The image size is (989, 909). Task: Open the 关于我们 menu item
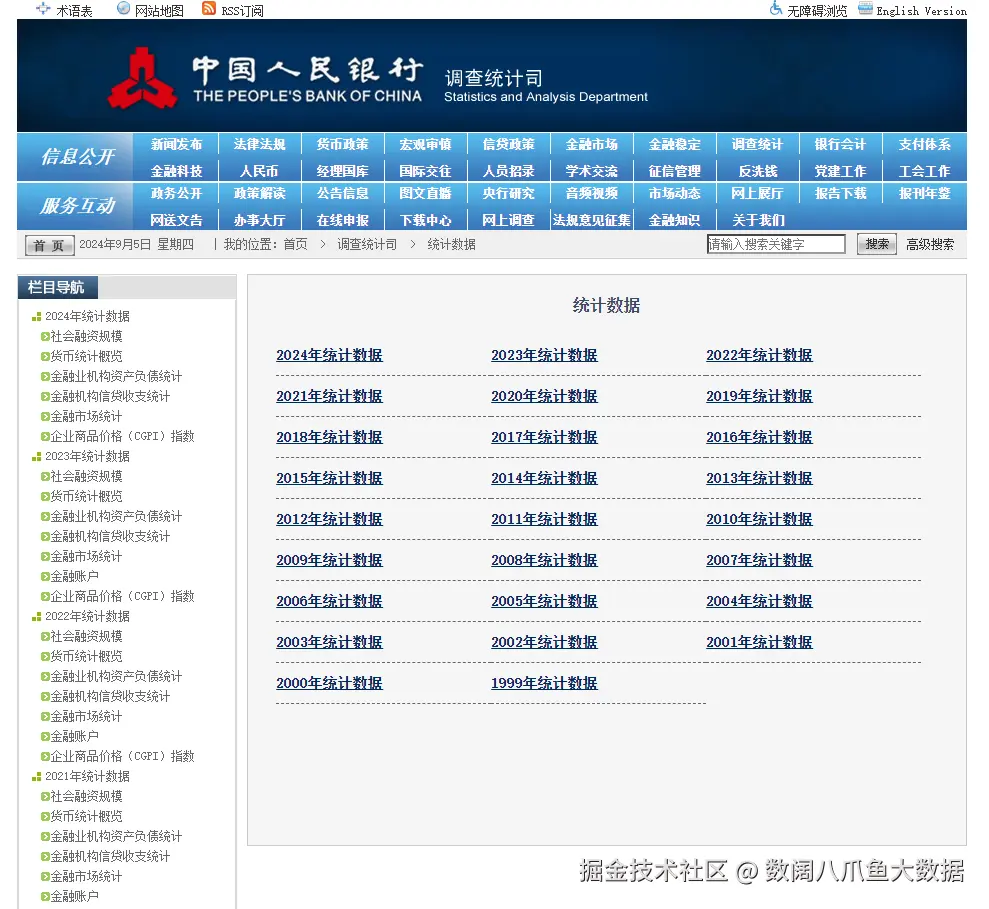coord(758,221)
